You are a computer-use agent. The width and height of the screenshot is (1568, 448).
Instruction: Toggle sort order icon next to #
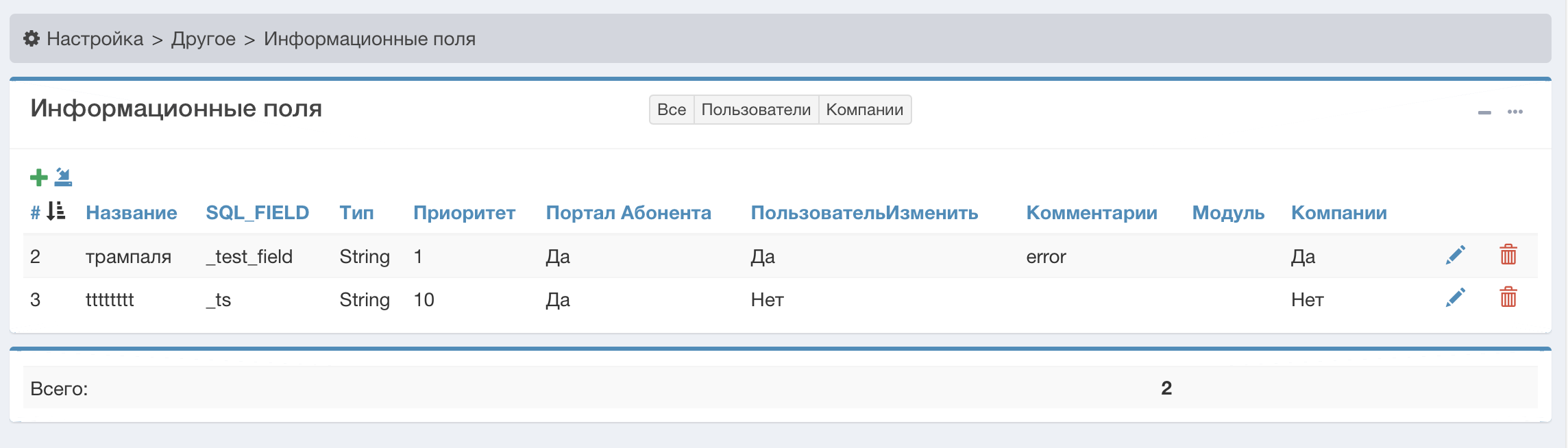click(56, 212)
